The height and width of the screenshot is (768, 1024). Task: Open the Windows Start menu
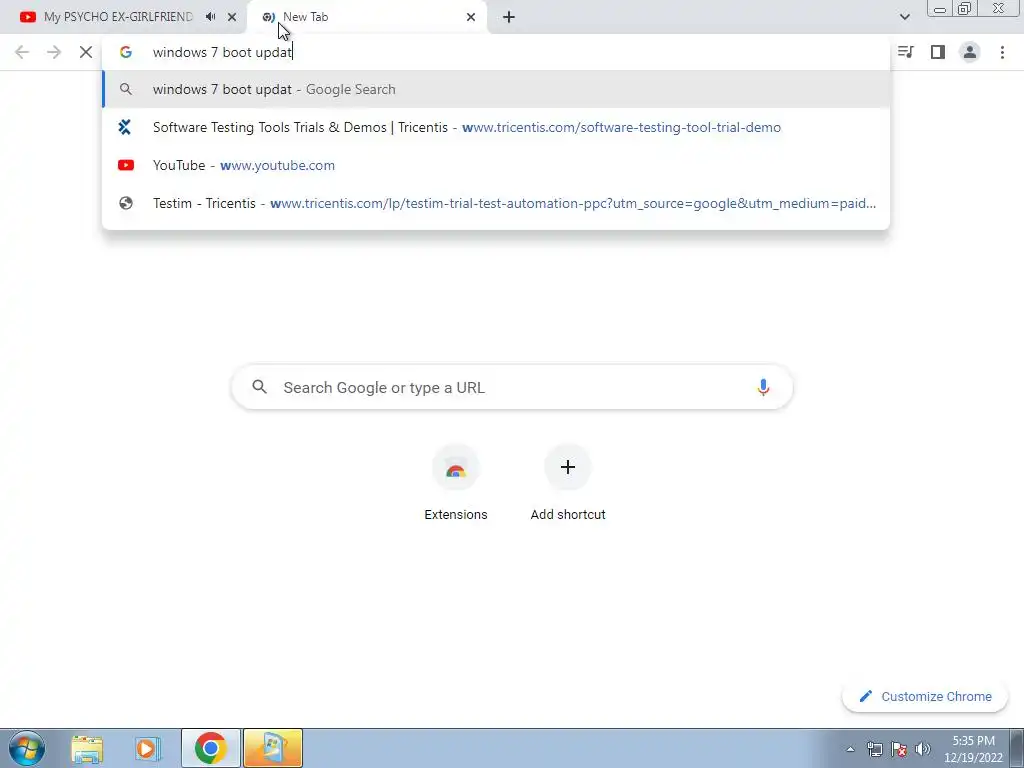pyautogui.click(x=27, y=748)
